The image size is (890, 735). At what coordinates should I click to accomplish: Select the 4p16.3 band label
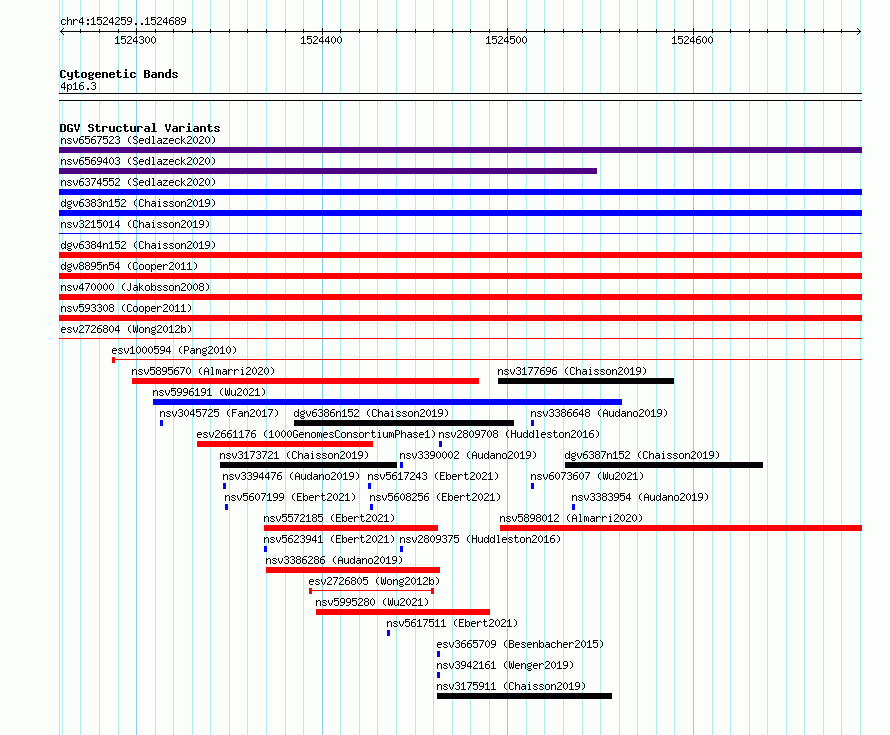(78, 86)
